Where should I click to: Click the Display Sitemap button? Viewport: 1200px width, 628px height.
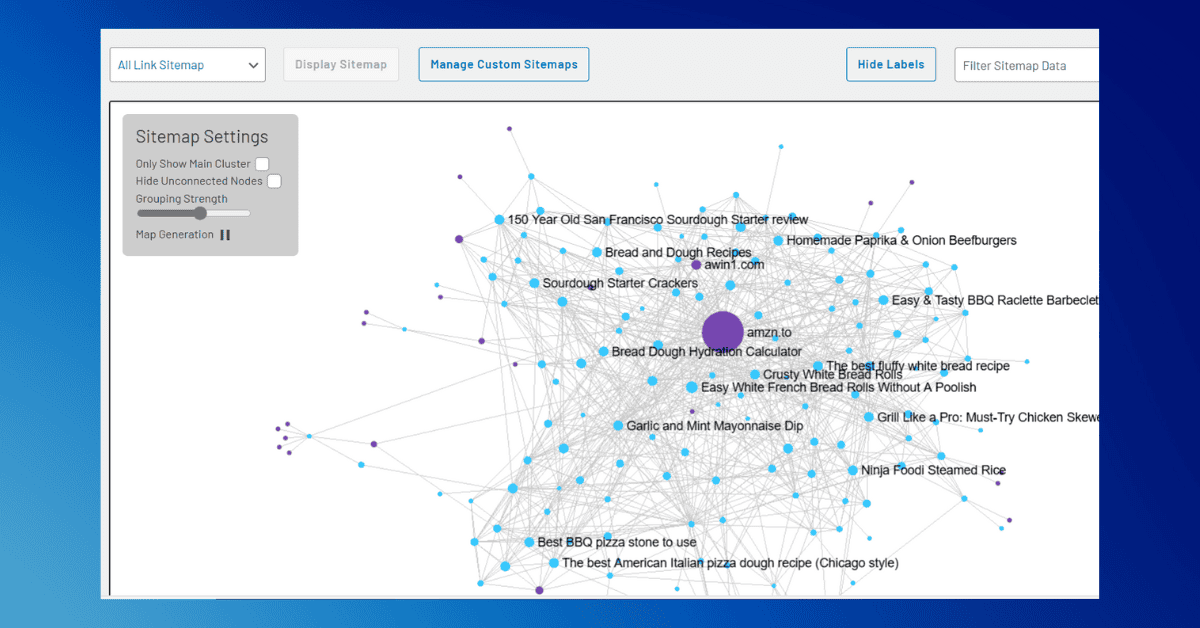tap(341, 65)
